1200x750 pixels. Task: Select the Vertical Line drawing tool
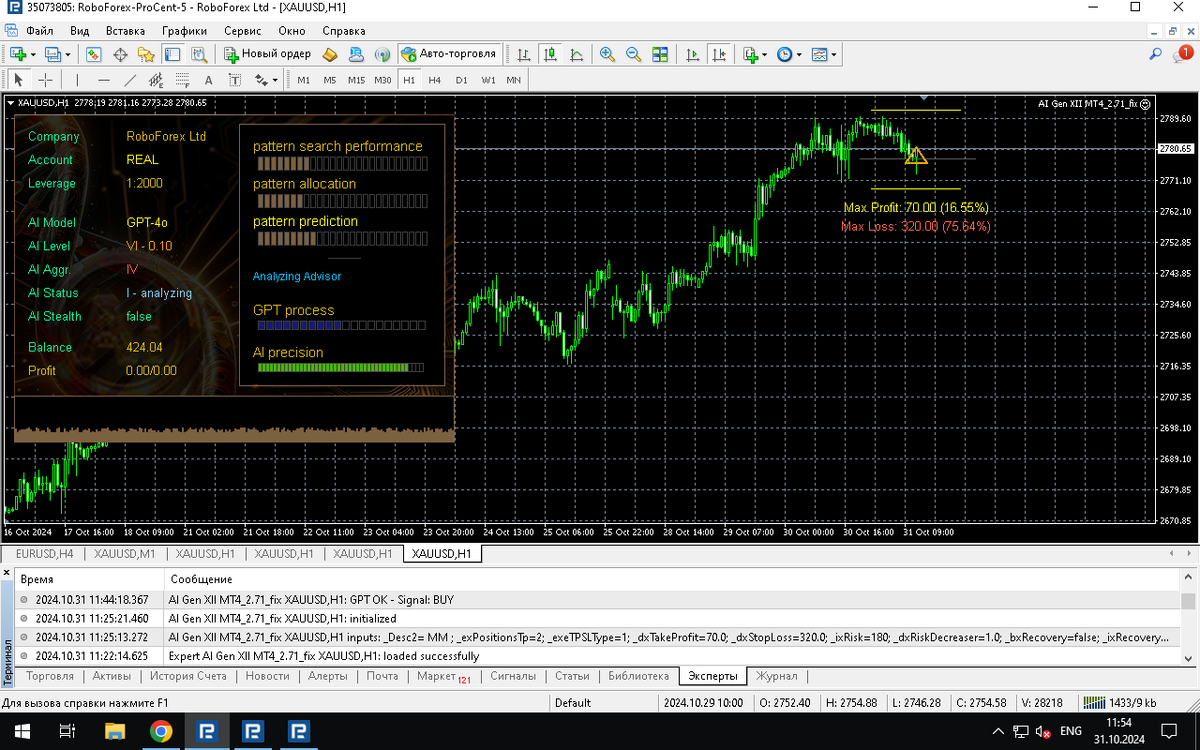pos(77,80)
